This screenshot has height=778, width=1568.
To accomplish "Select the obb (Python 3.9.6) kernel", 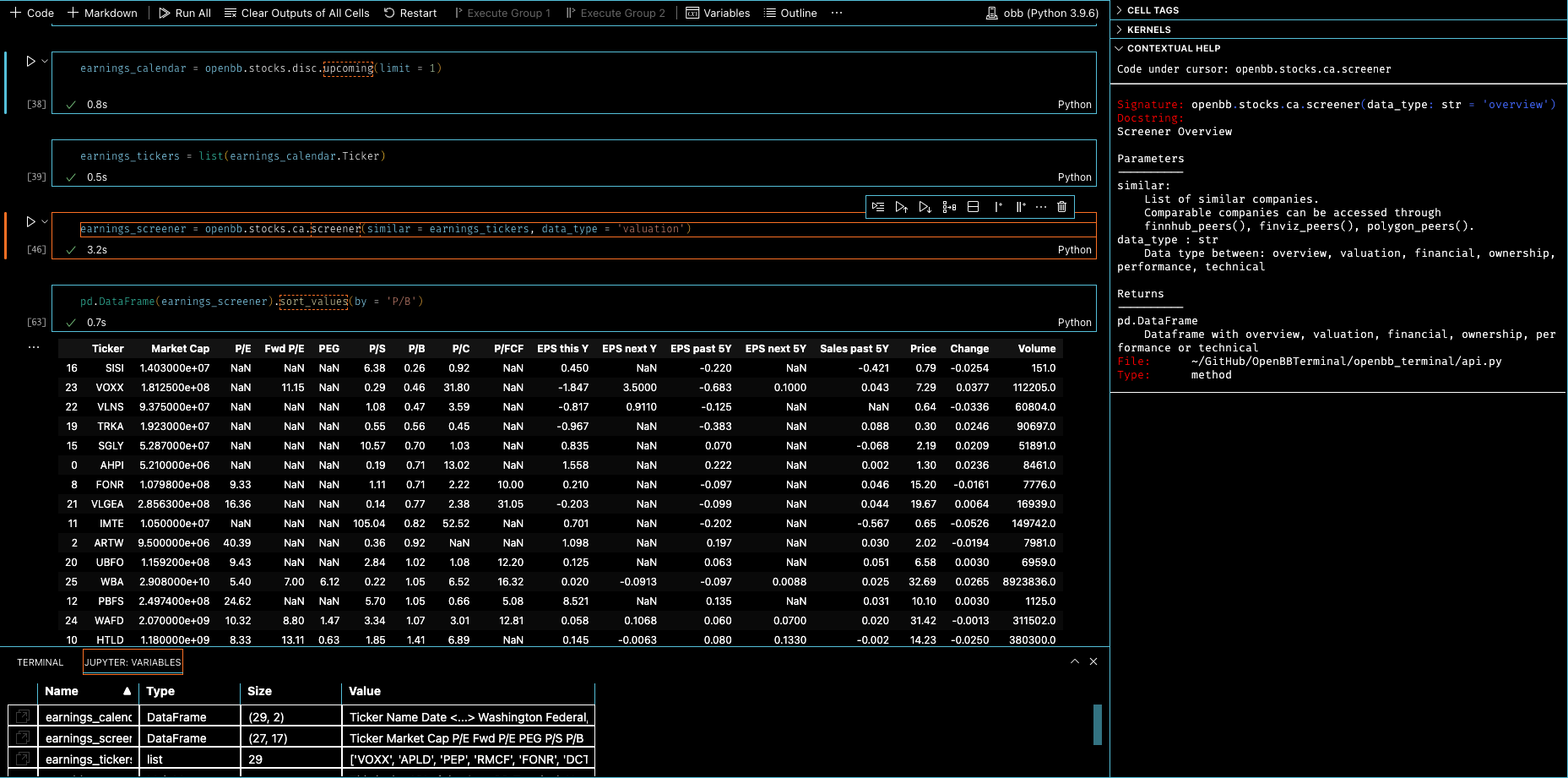I will click(x=1042, y=13).
